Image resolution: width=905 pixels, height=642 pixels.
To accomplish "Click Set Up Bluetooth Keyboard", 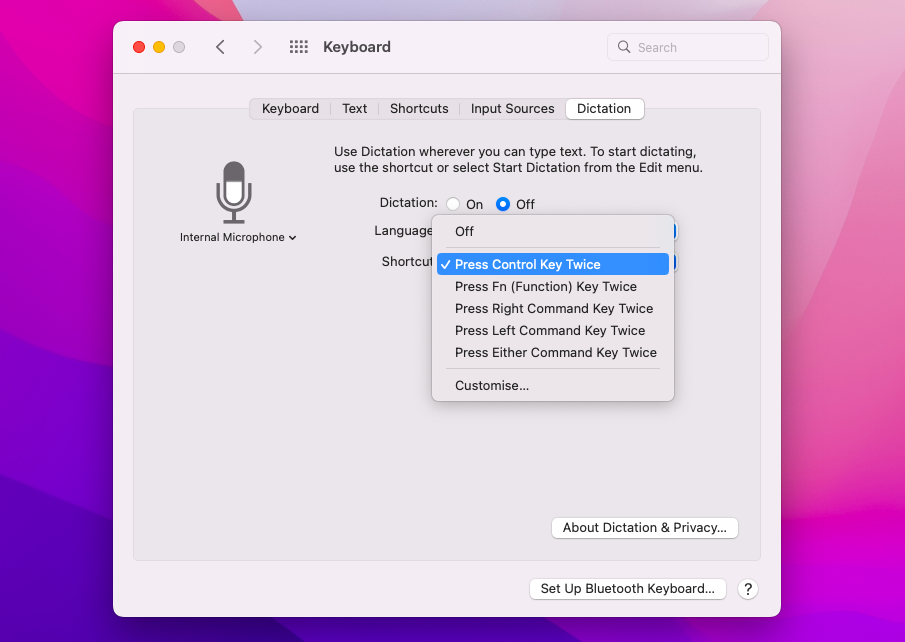I will coord(627,588).
